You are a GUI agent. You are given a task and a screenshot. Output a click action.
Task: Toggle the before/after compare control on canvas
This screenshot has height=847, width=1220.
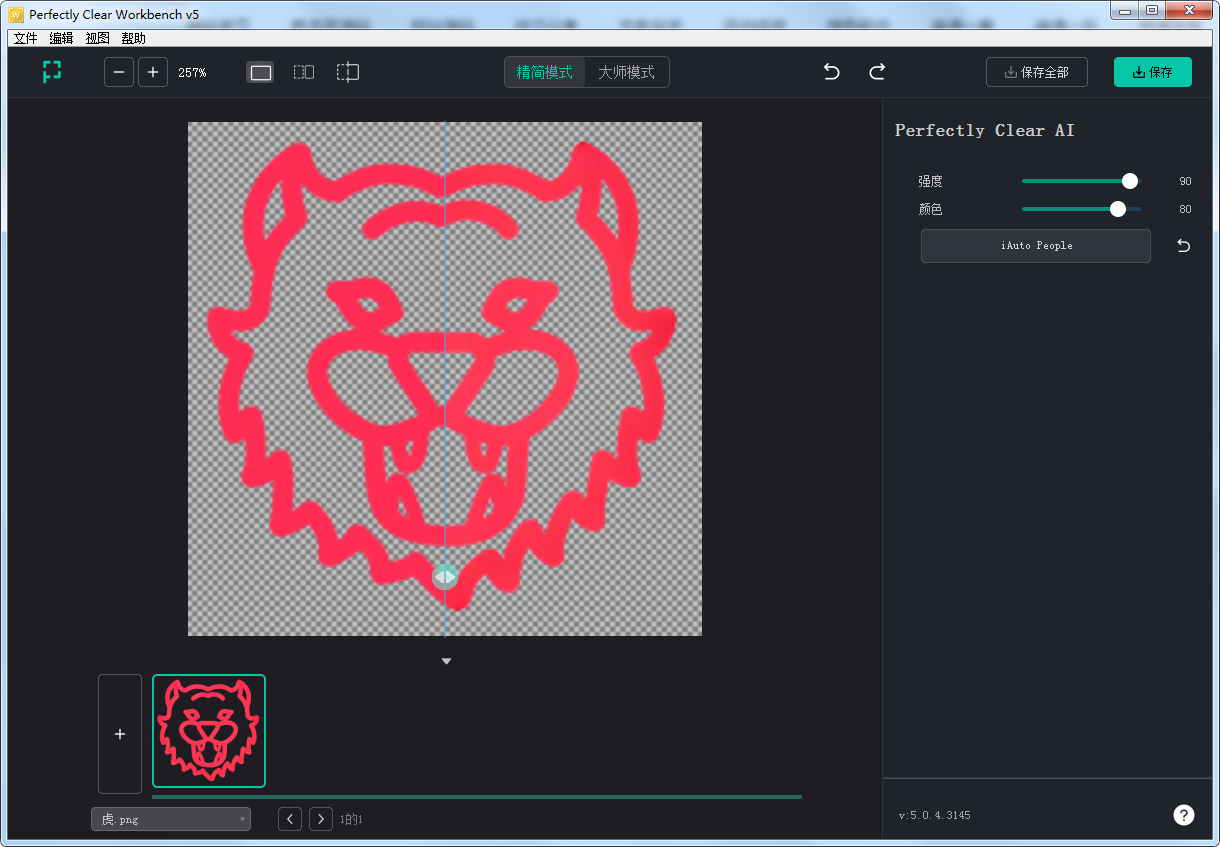(x=444, y=576)
